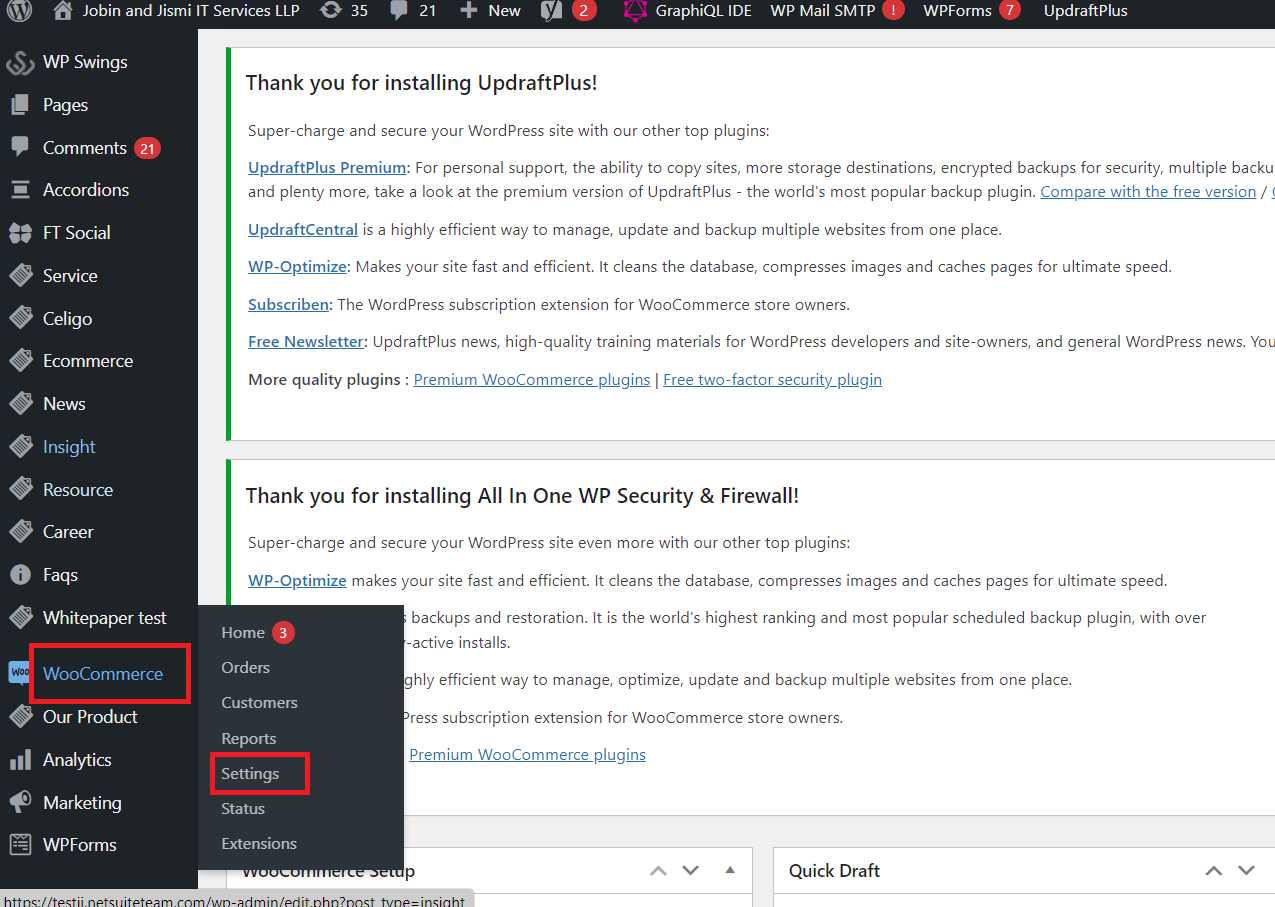
Task: Click the WP Swings sidebar icon
Action: tap(20, 62)
